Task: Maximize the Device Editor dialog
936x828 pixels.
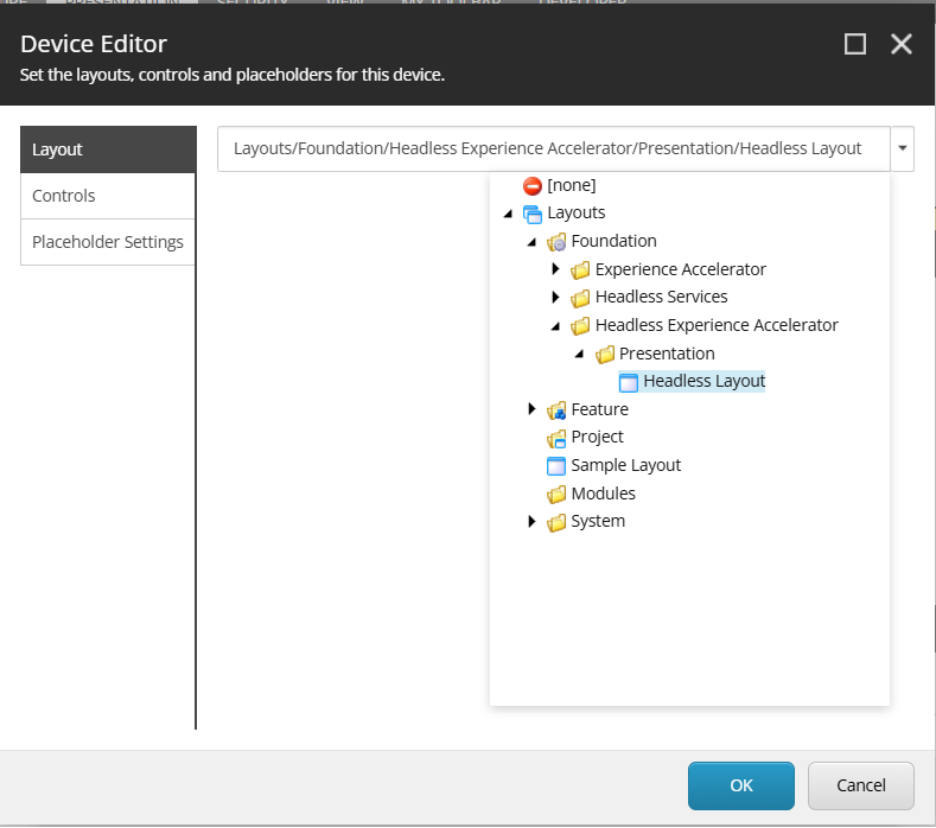Action: 855,44
